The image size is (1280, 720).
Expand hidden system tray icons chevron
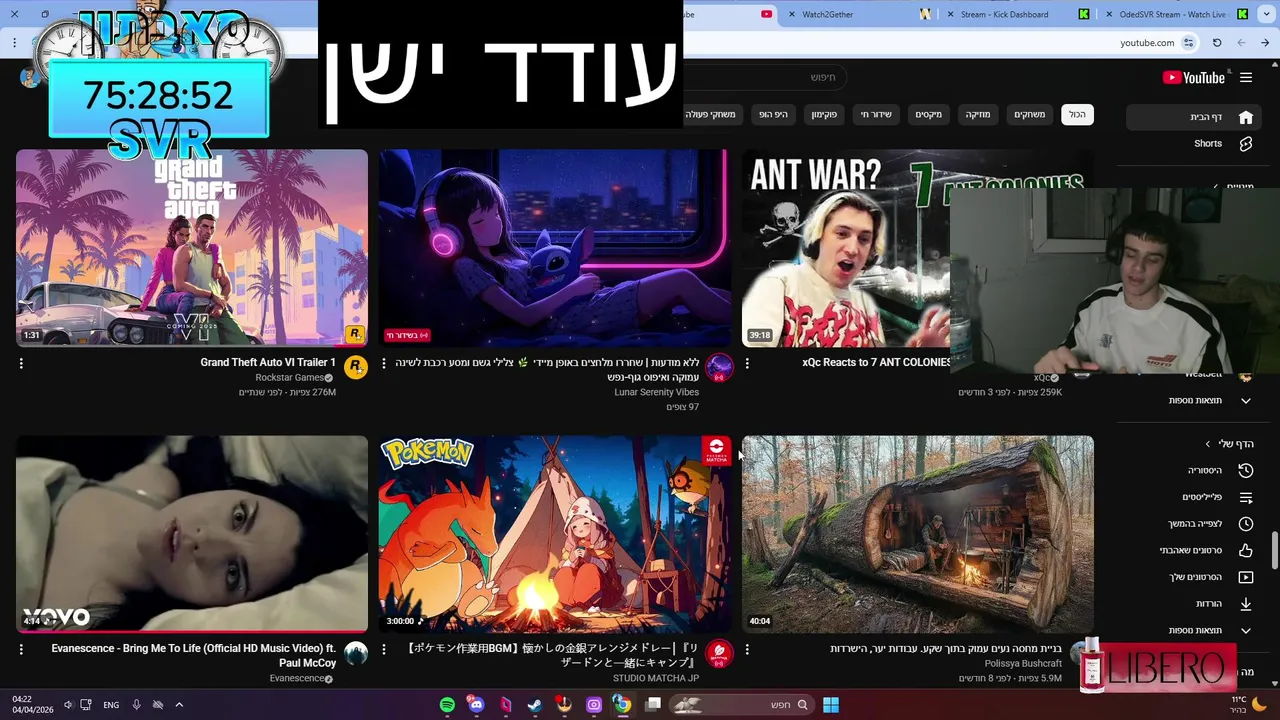[179, 705]
